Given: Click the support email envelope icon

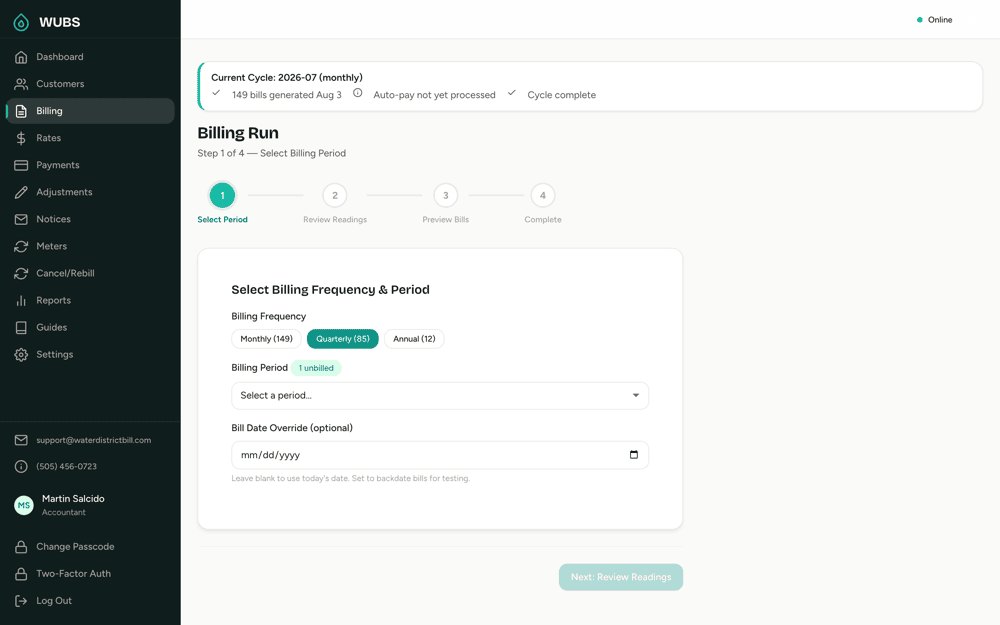Looking at the screenshot, I should tap(21, 440).
